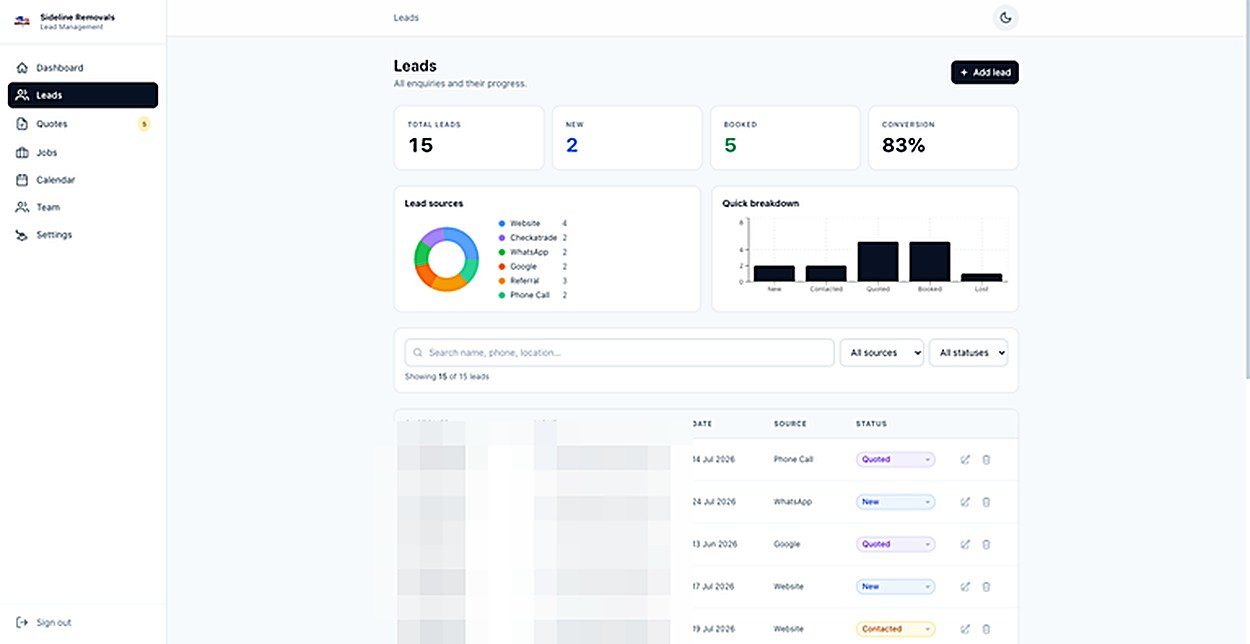Click the Google legend entry
The image size is (1250, 644).
(532, 266)
